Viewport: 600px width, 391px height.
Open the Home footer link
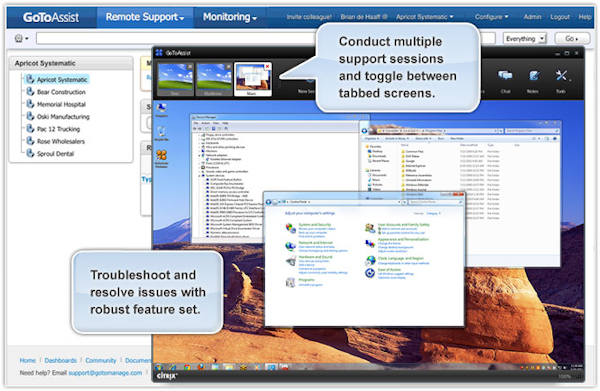tap(28, 360)
